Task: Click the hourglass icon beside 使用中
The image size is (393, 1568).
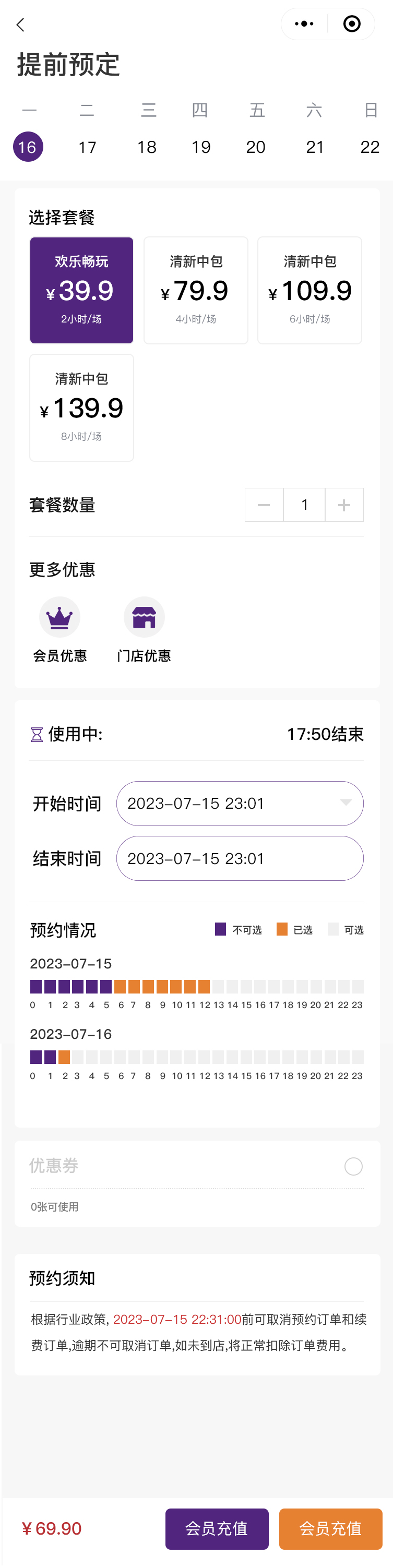Action: pyautogui.click(x=37, y=735)
